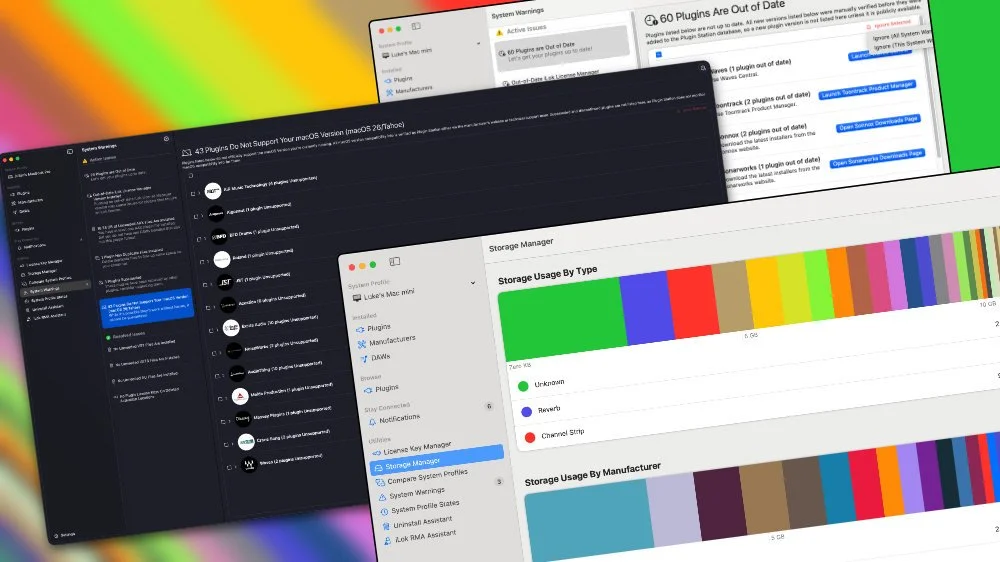Open Compare System Profiles utility
The image size is (1000, 562).
pos(422,477)
